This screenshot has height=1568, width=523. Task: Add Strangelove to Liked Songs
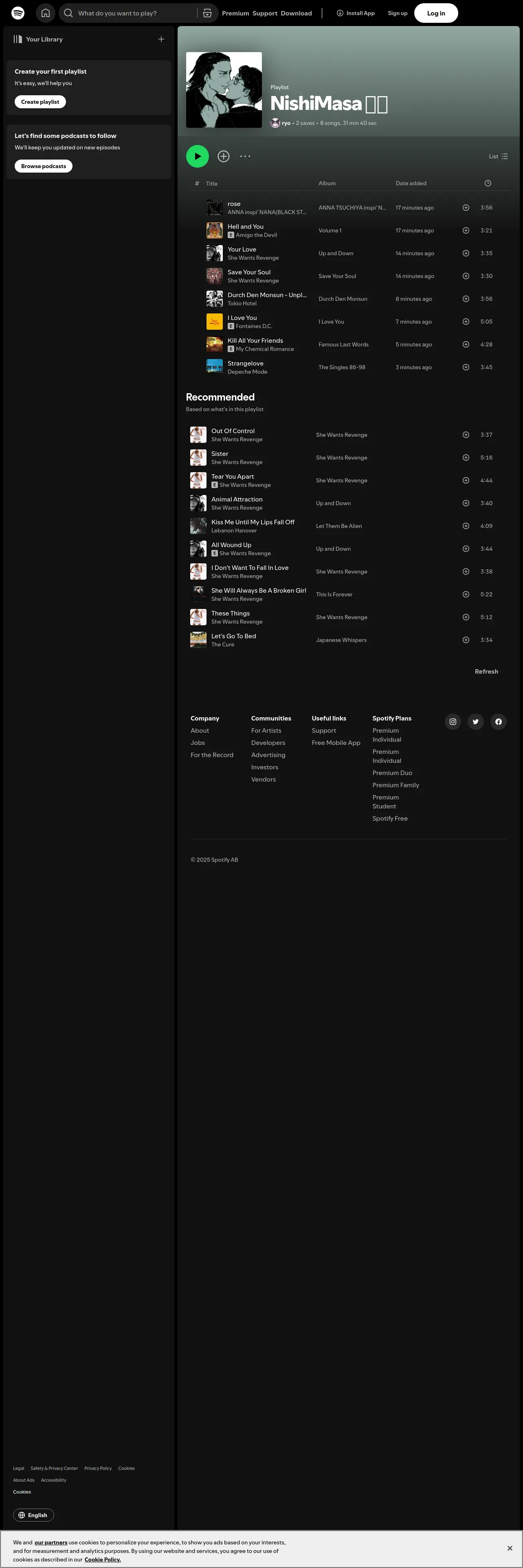point(466,367)
